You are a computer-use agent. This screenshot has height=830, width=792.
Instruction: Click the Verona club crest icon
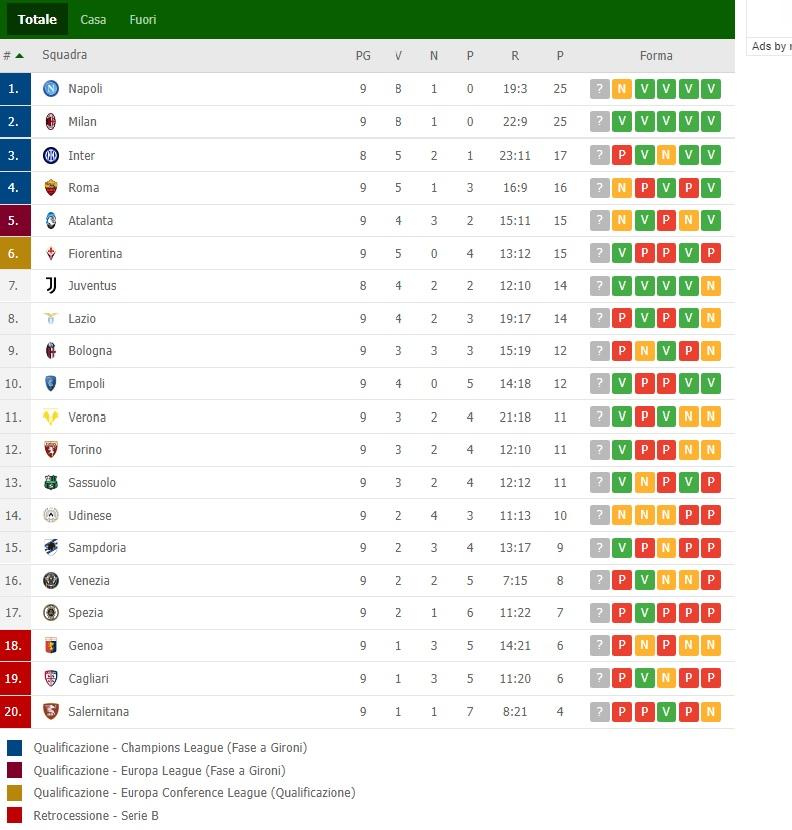(x=51, y=417)
